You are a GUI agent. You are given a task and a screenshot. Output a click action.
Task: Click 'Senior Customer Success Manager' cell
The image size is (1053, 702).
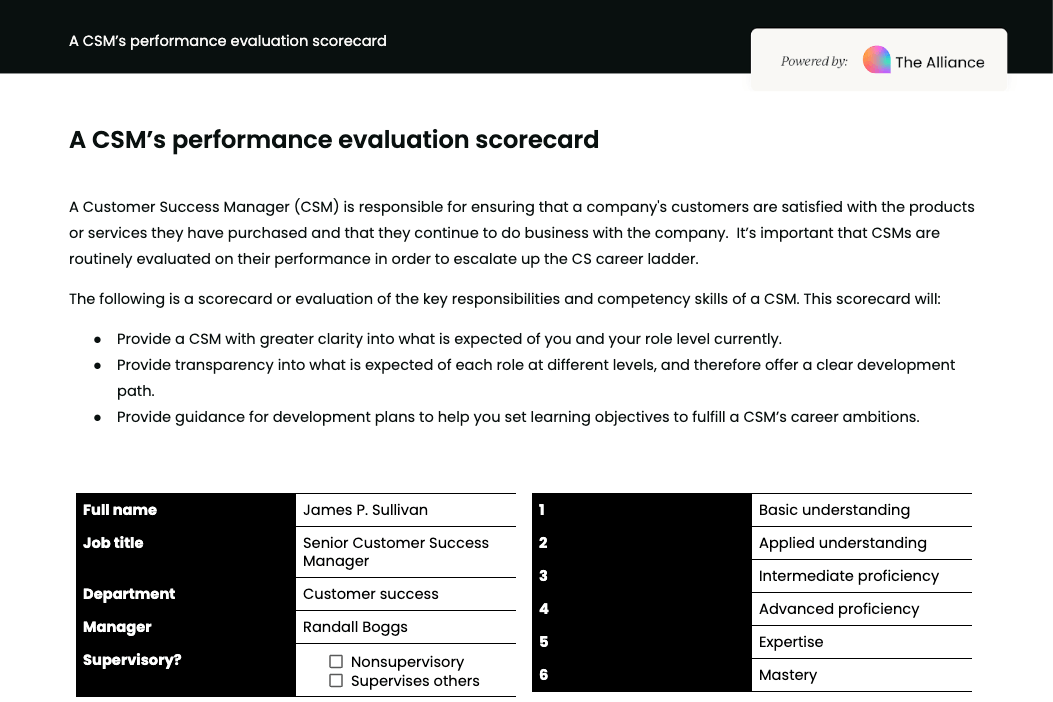tap(396, 552)
